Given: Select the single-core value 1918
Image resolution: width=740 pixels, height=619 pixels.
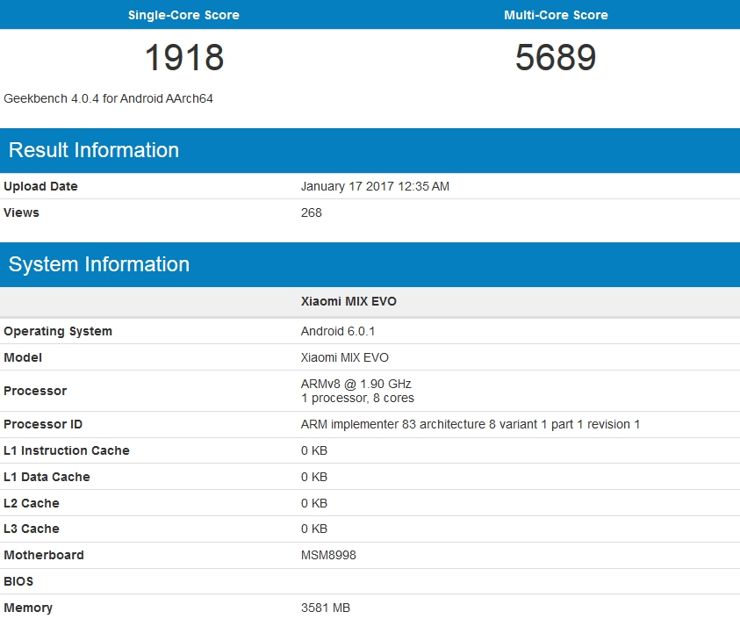Looking at the screenshot, I should pos(184,58).
